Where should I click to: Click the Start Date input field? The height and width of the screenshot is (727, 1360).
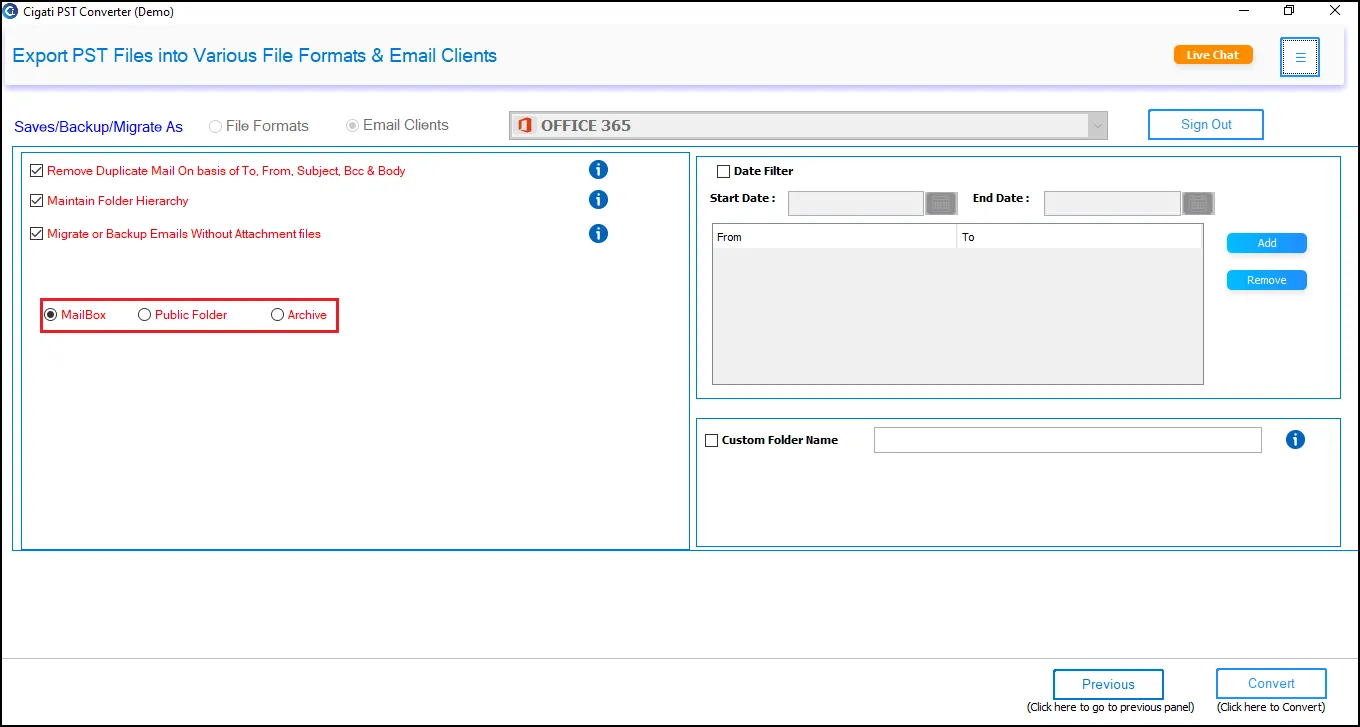(856, 203)
